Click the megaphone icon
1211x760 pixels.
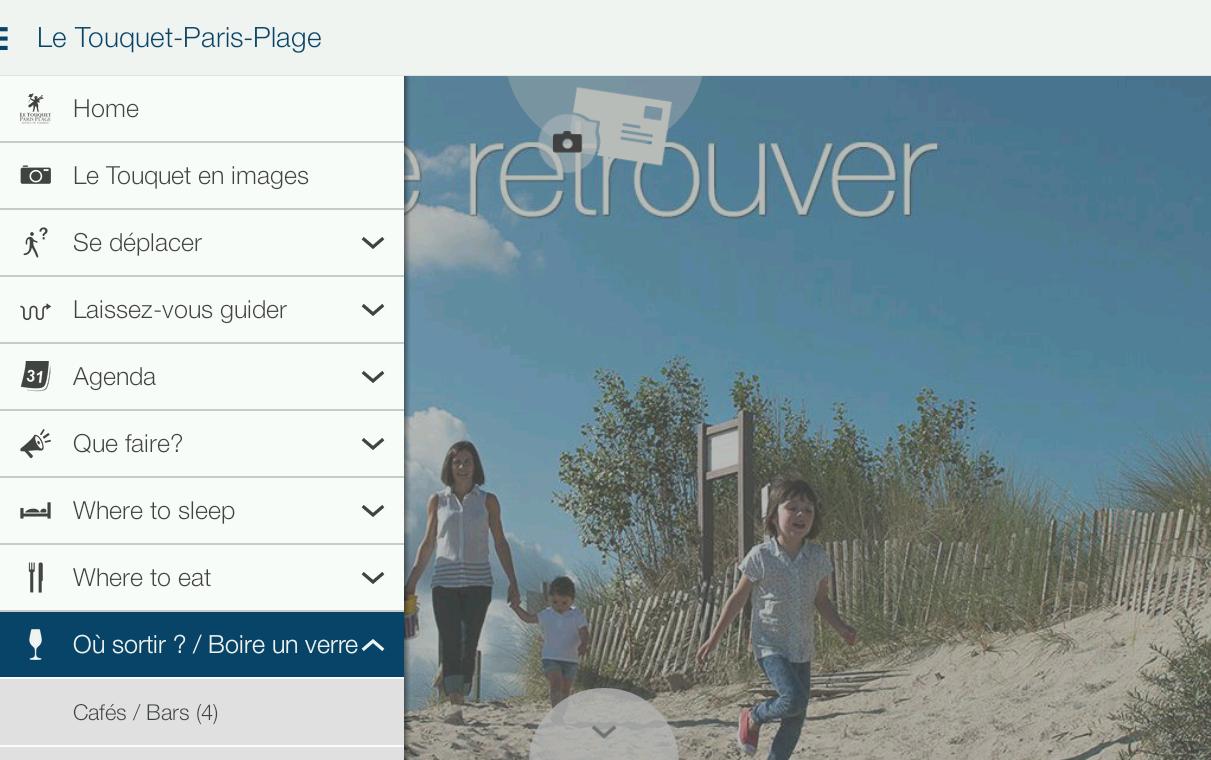click(x=35, y=444)
